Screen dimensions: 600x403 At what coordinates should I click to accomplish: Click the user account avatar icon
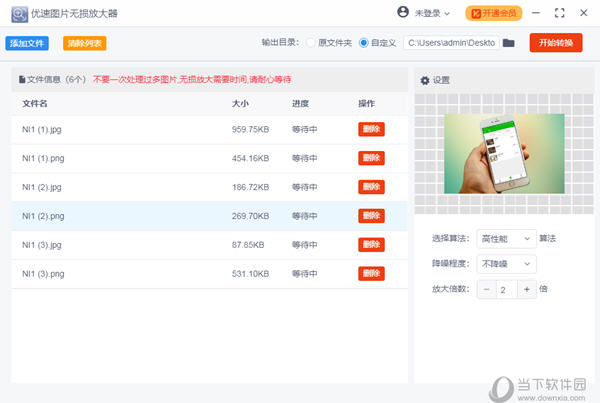403,12
